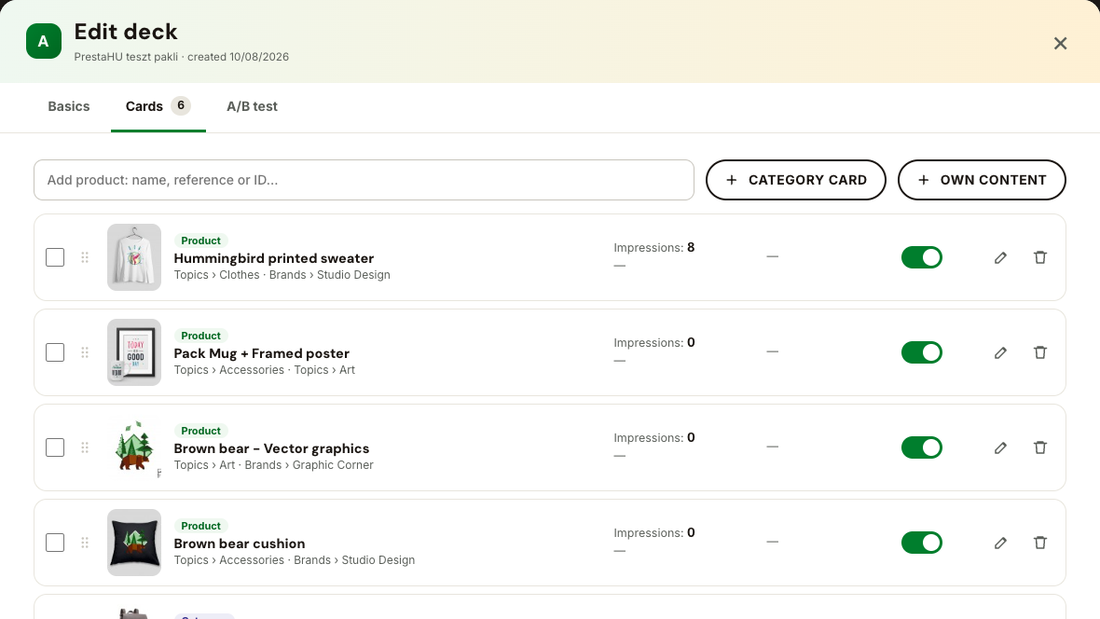Add a Category Card
This screenshot has width=1100, height=619.
click(x=796, y=180)
